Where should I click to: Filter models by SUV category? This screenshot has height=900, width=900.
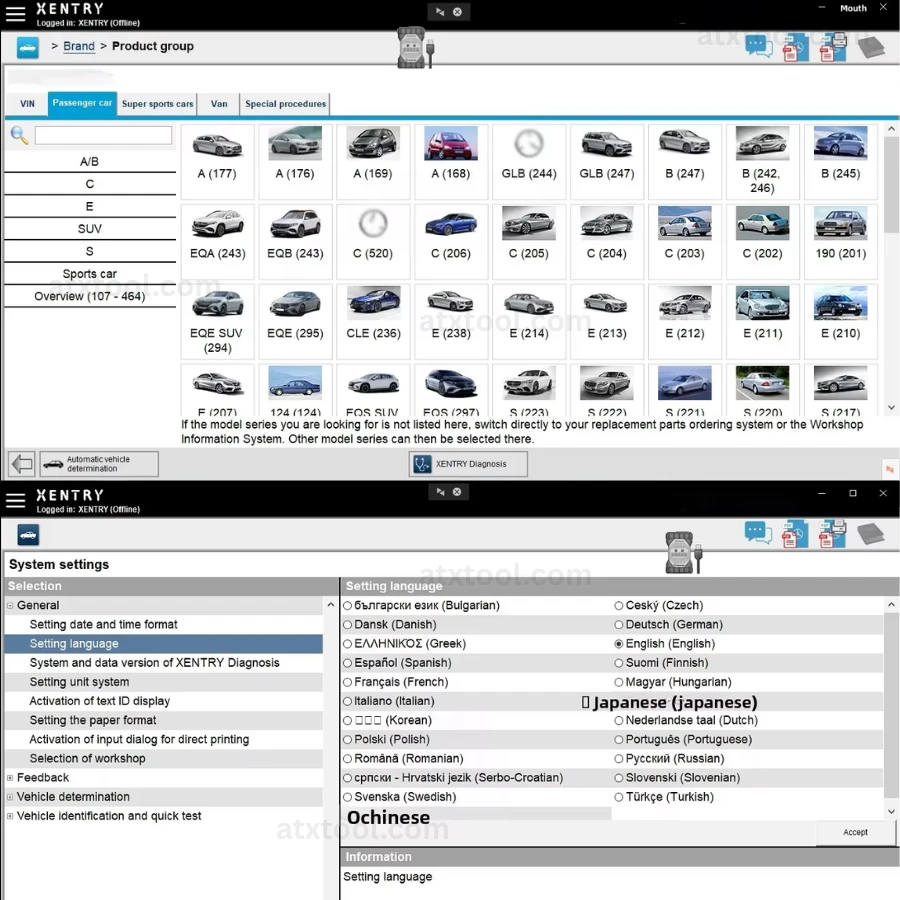point(90,229)
